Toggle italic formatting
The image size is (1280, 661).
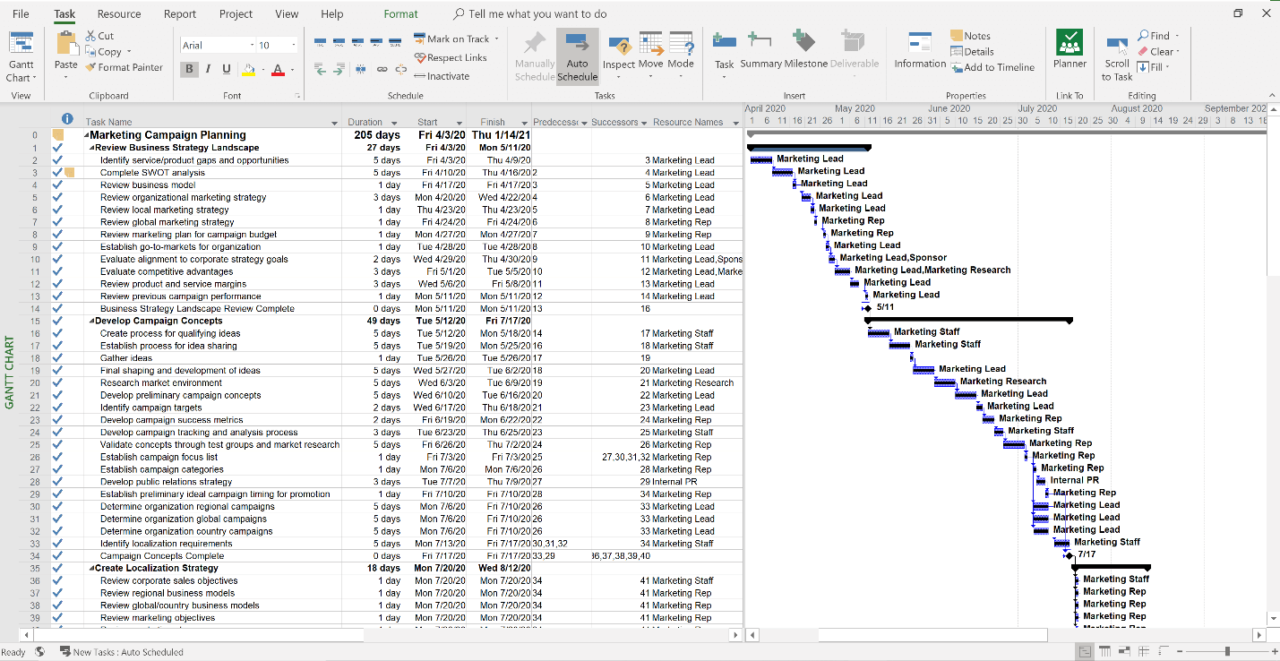point(206,68)
